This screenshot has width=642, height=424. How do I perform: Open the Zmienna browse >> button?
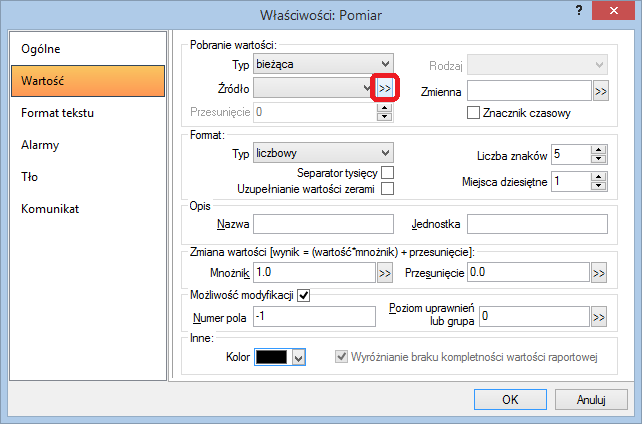(601, 91)
